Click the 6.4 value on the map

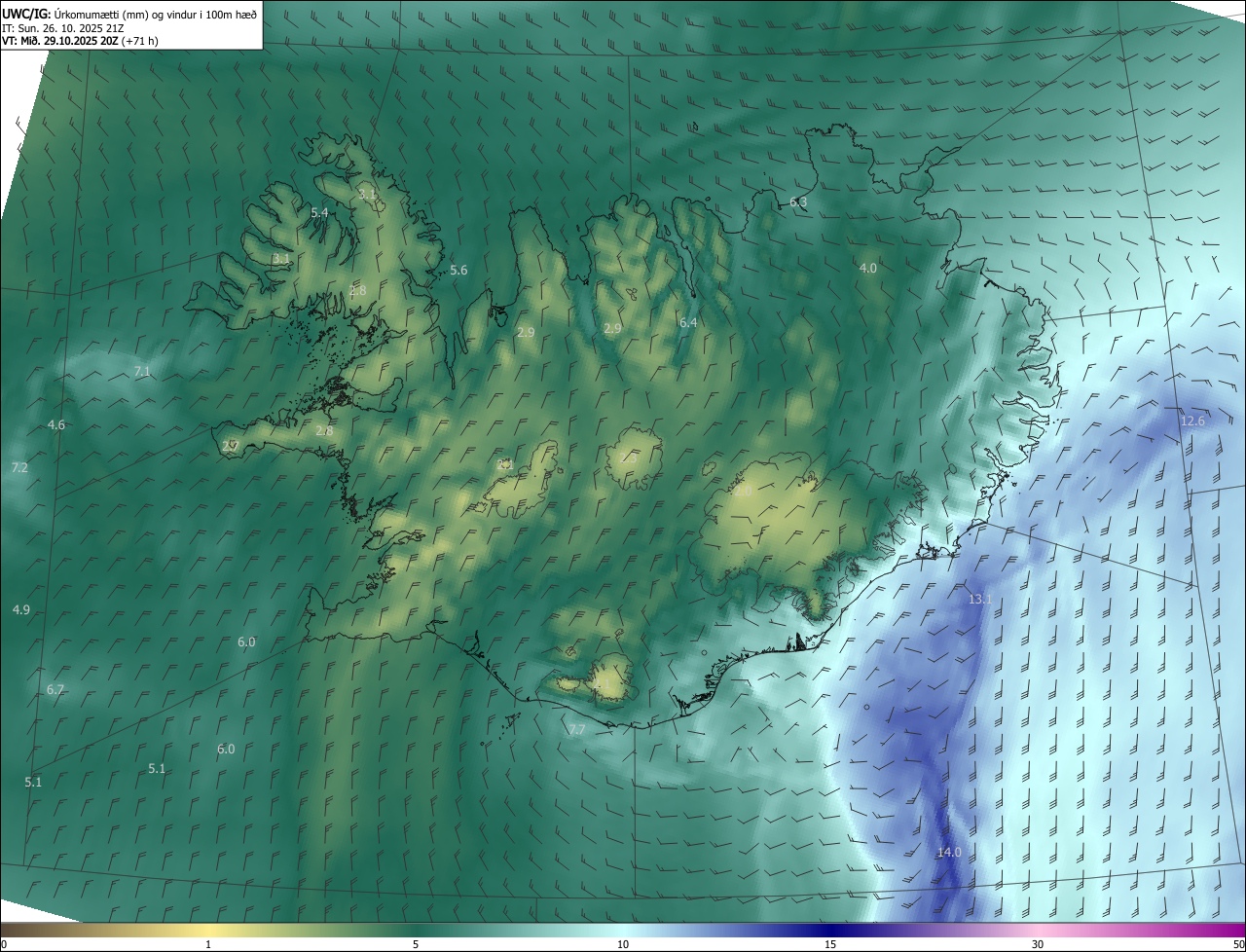[688, 322]
